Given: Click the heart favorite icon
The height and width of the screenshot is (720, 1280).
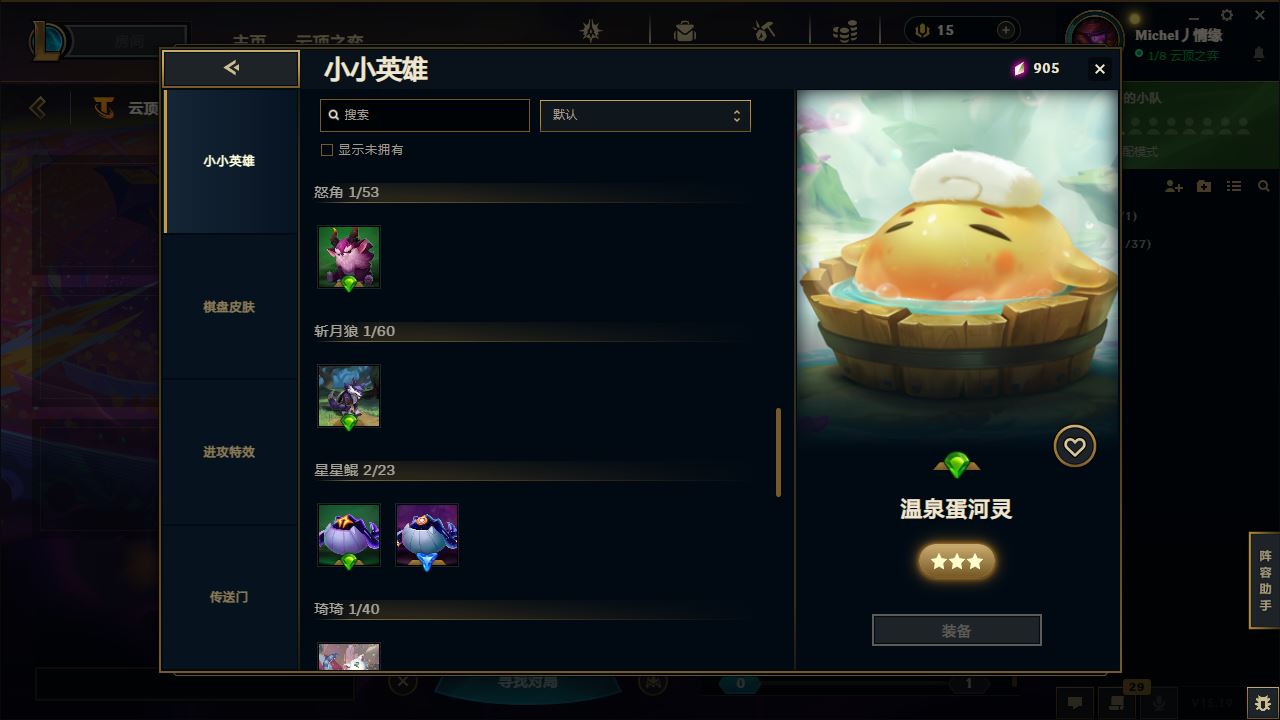Looking at the screenshot, I should [x=1075, y=447].
